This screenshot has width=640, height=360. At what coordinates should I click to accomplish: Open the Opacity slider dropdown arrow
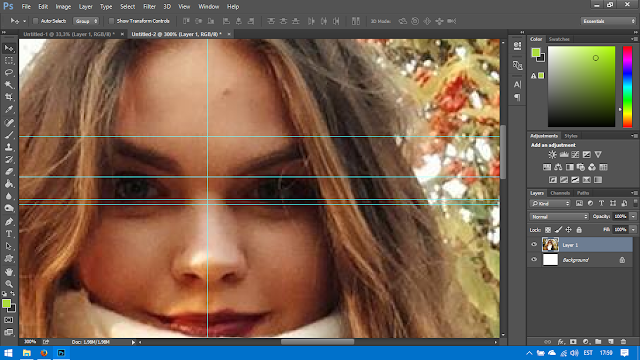point(633,216)
